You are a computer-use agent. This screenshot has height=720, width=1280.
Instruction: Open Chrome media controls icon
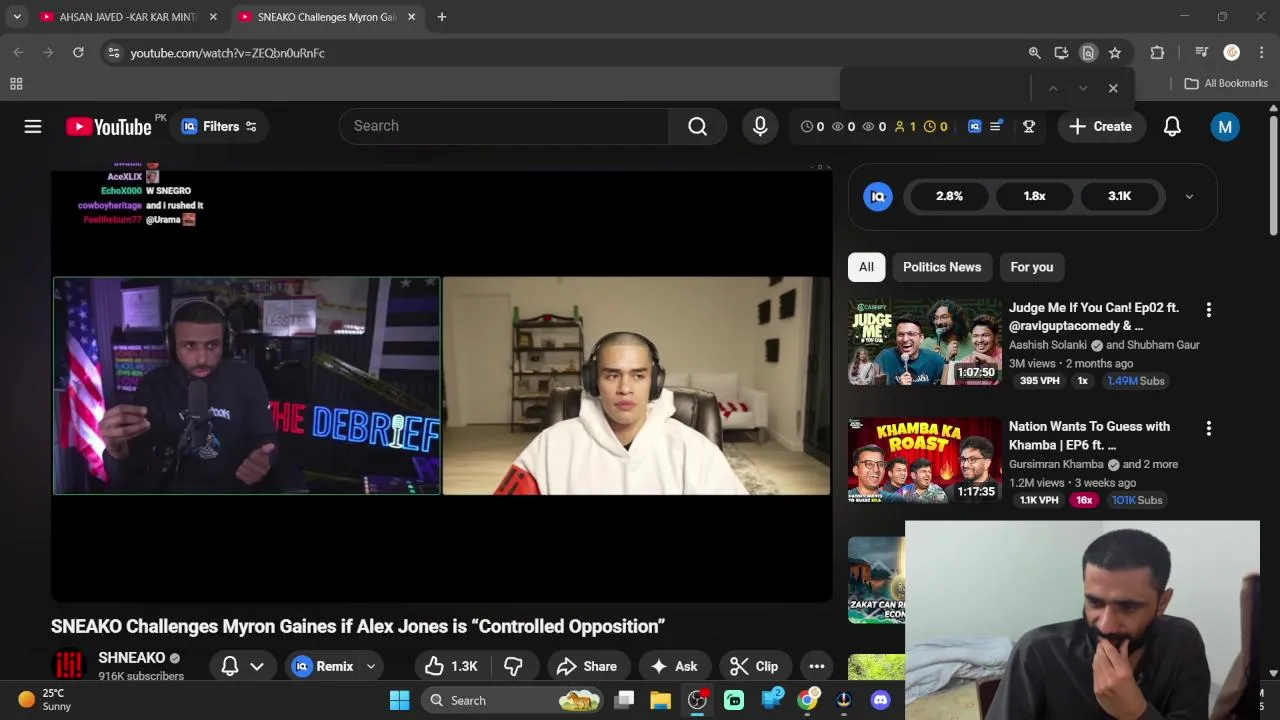(x=1202, y=53)
